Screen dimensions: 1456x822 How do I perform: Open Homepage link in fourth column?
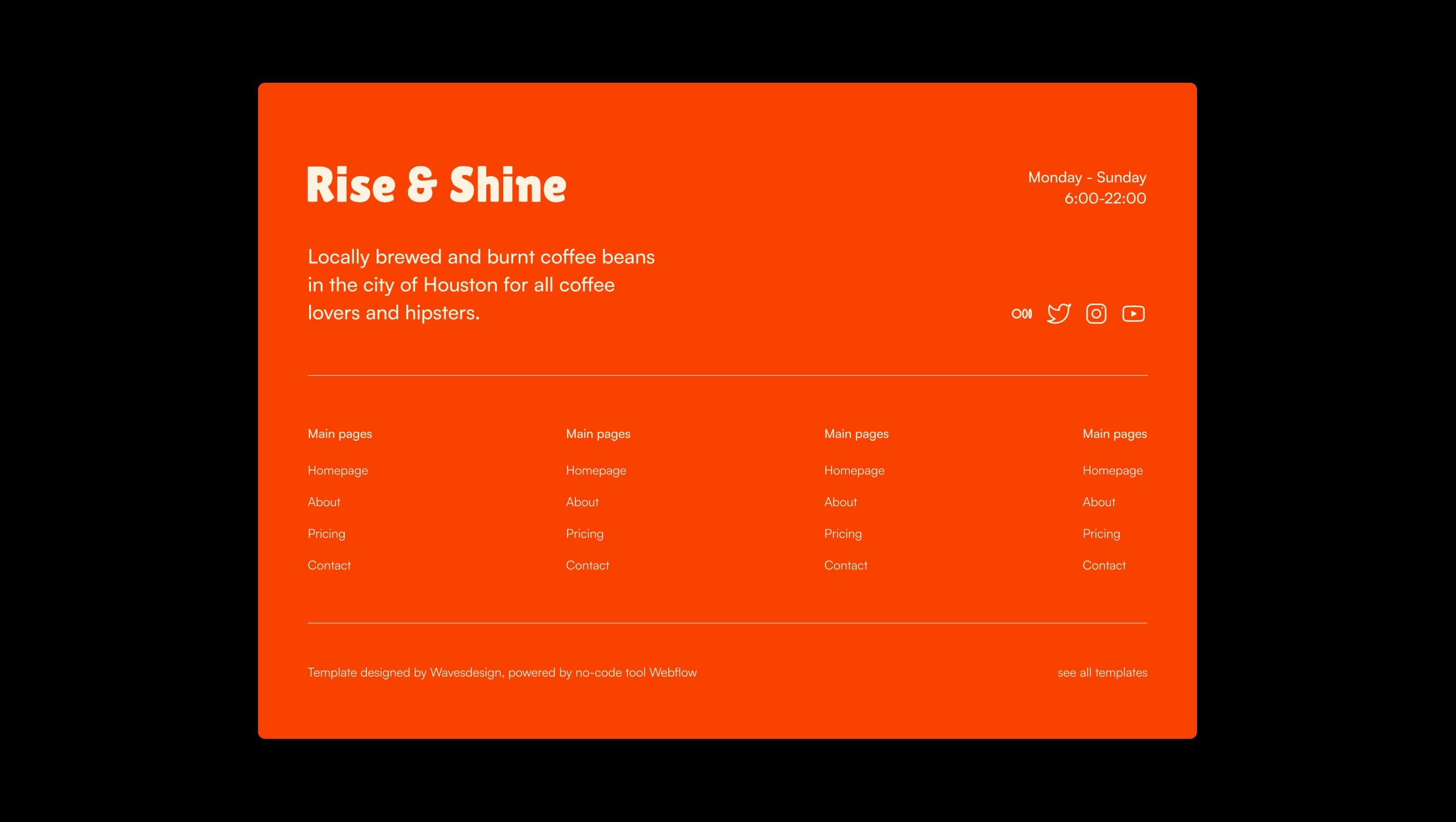[x=1112, y=471]
